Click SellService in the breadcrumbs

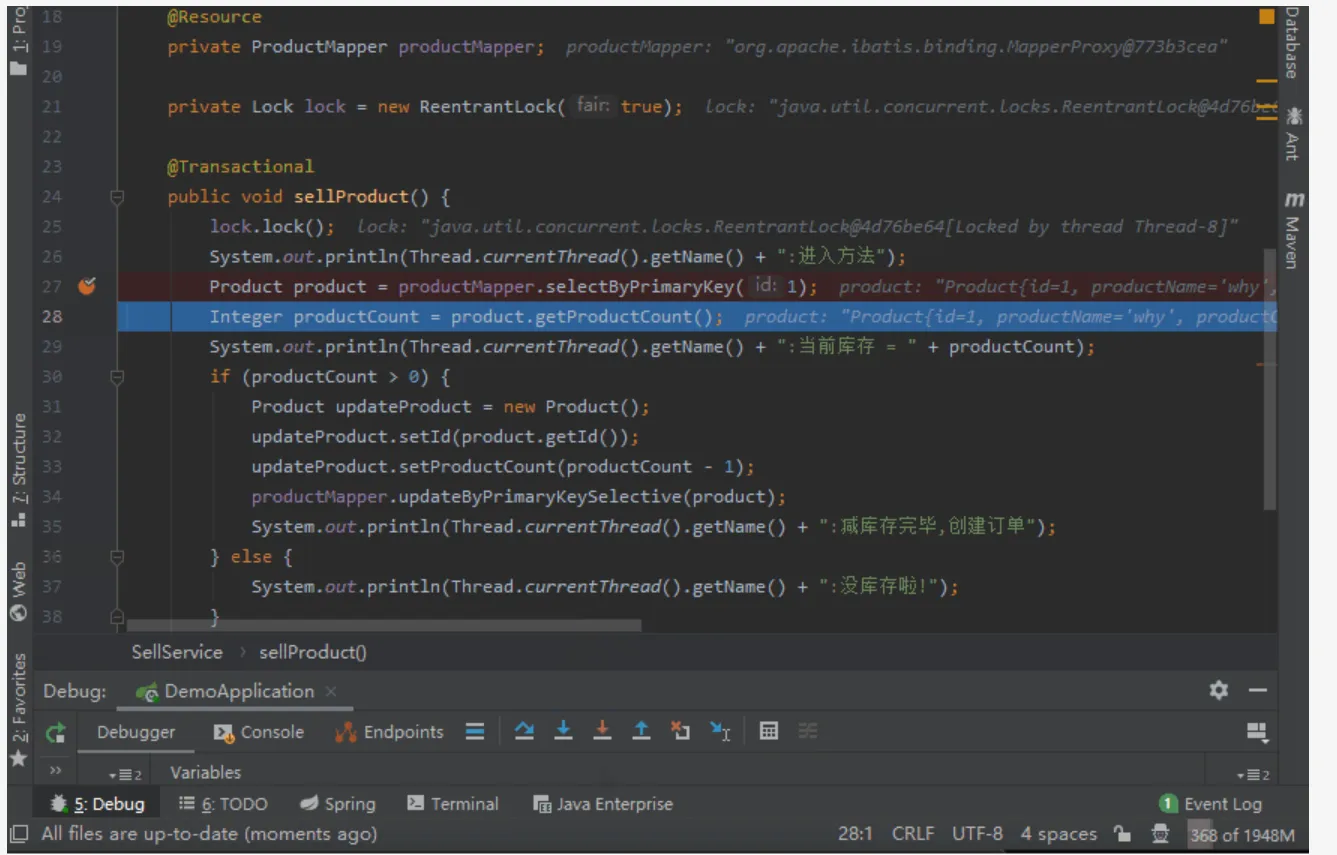(177, 652)
